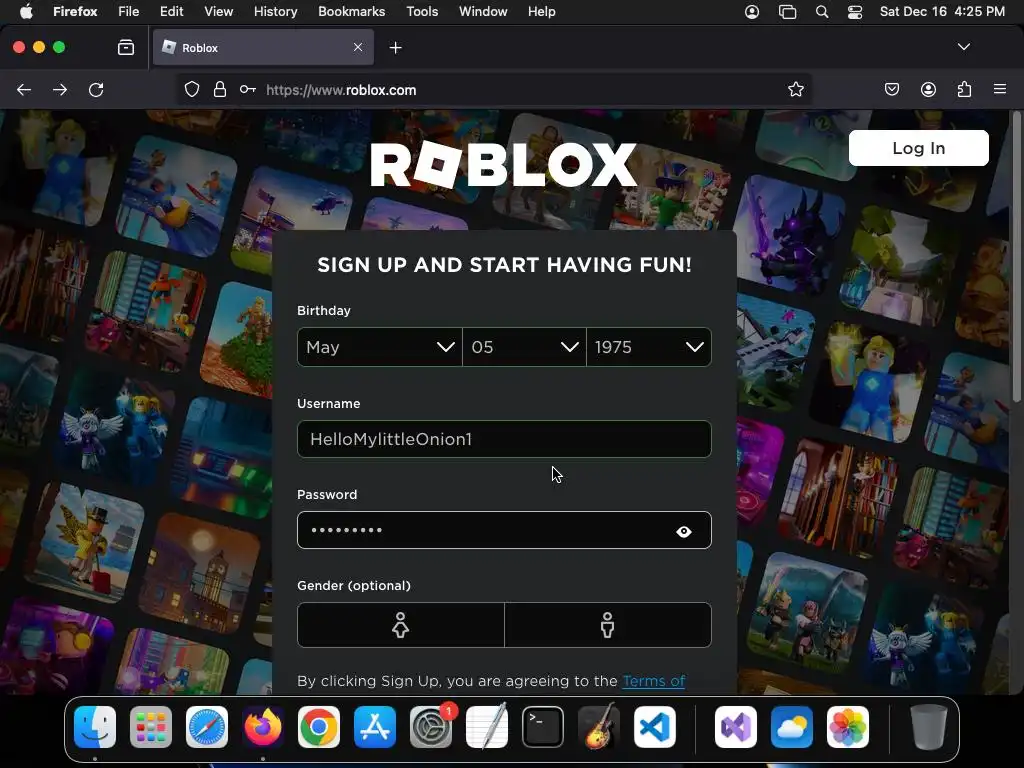
Task: Open the Tools menu
Action: (423, 12)
